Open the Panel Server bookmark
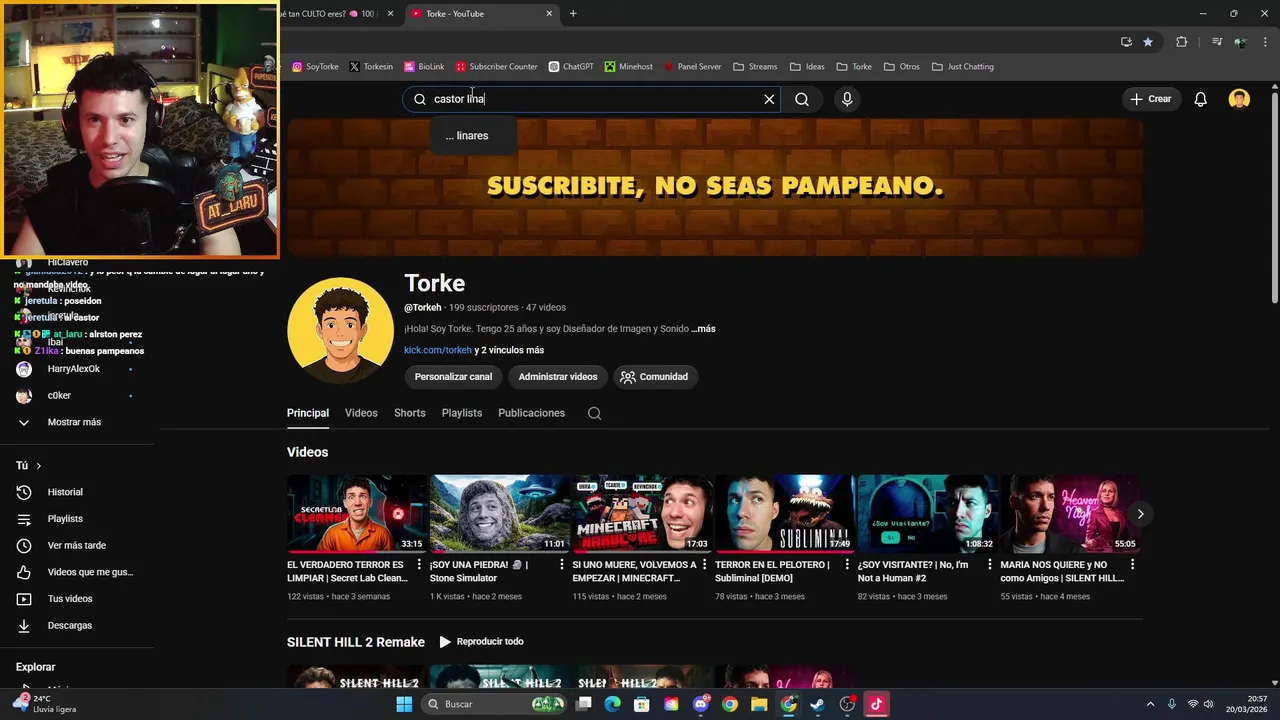This screenshot has width=1280, height=720. click(x=692, y=67)
